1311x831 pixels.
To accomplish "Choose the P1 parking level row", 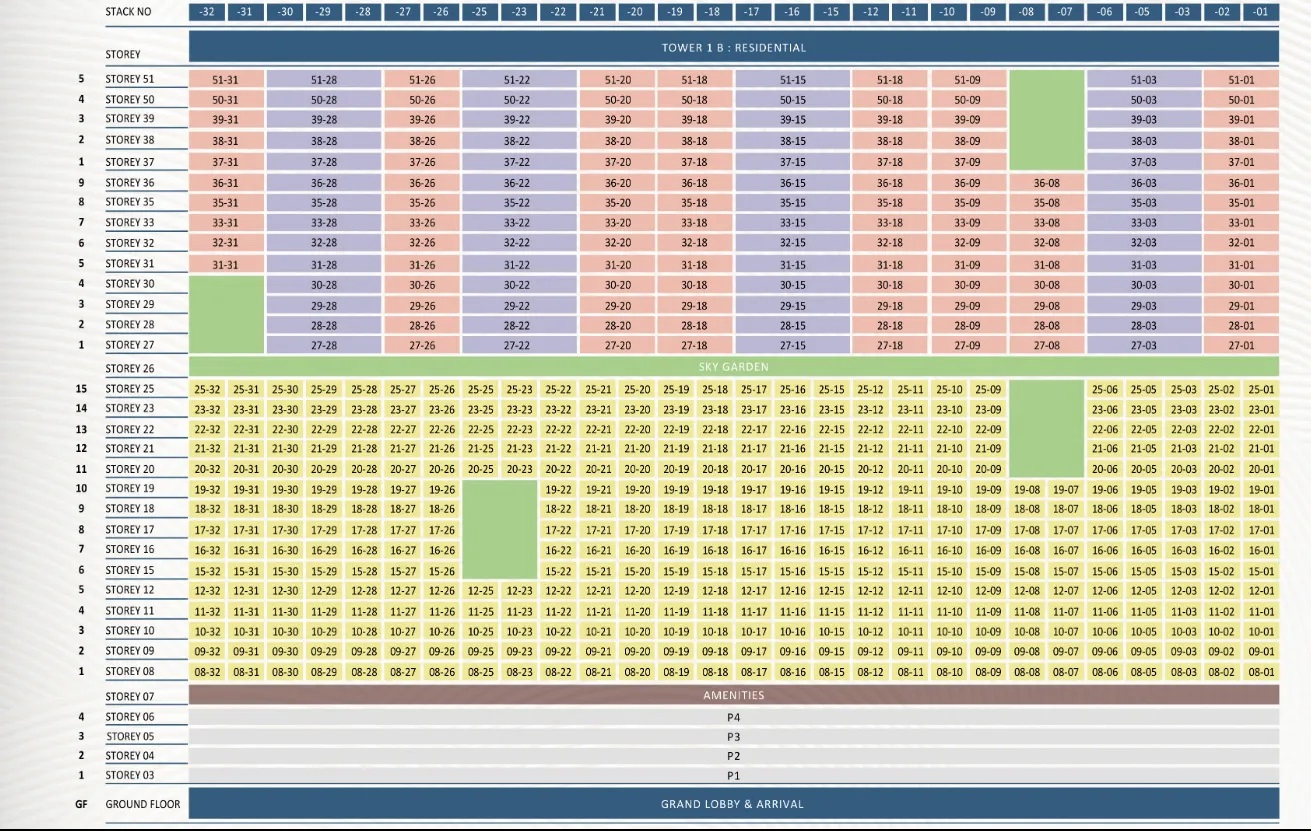I will point(733,775).
